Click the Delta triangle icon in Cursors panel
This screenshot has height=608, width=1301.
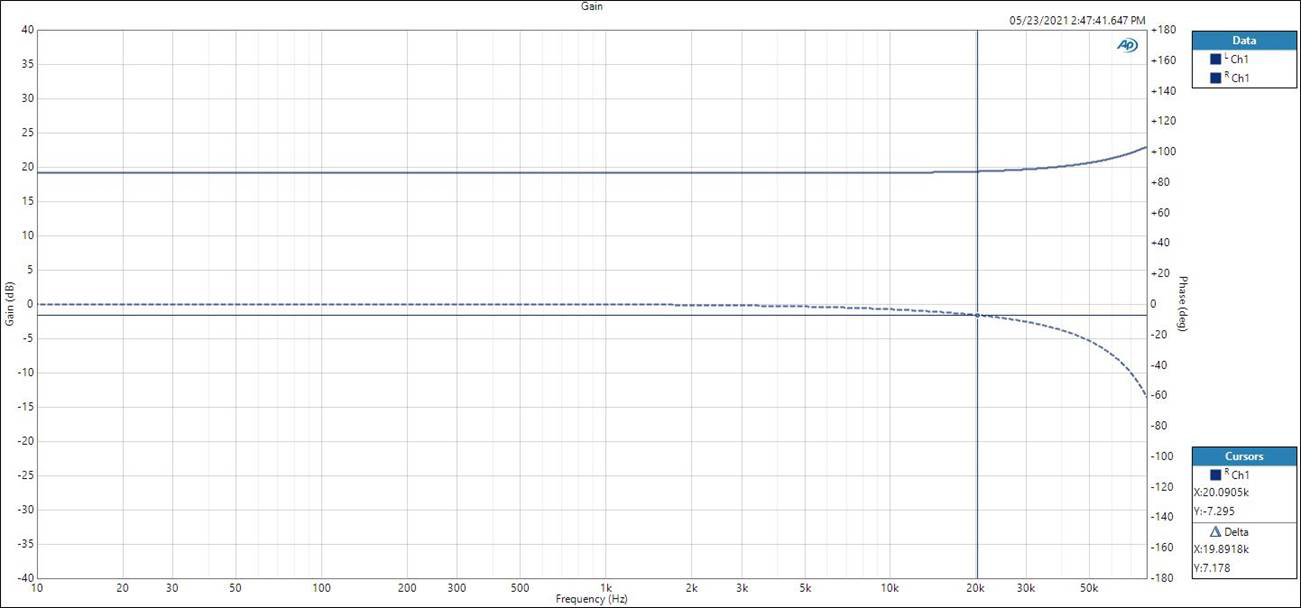tap(1216, 531)
